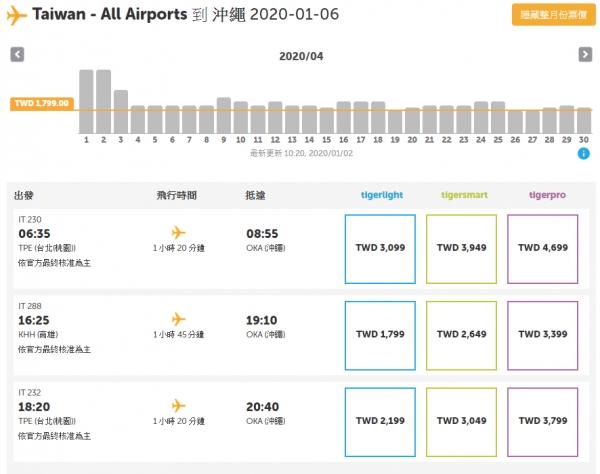The image size is (600, 474).
Task: Select tigersmart fare TWD 2,649 for IT 288
Action: (x=461, y=335)
